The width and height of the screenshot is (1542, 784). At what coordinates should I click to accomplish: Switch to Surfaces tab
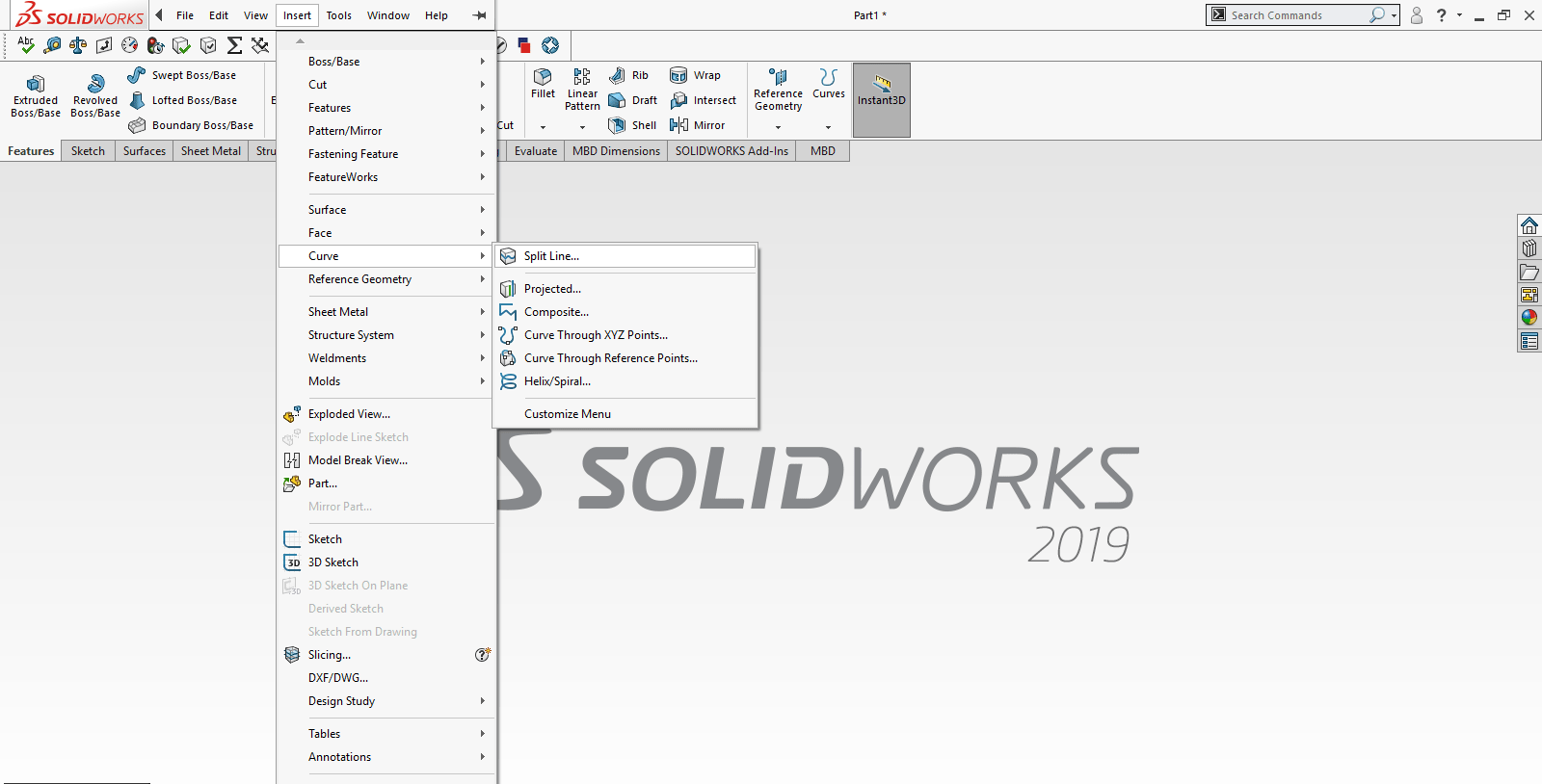[x=145, y=151]
